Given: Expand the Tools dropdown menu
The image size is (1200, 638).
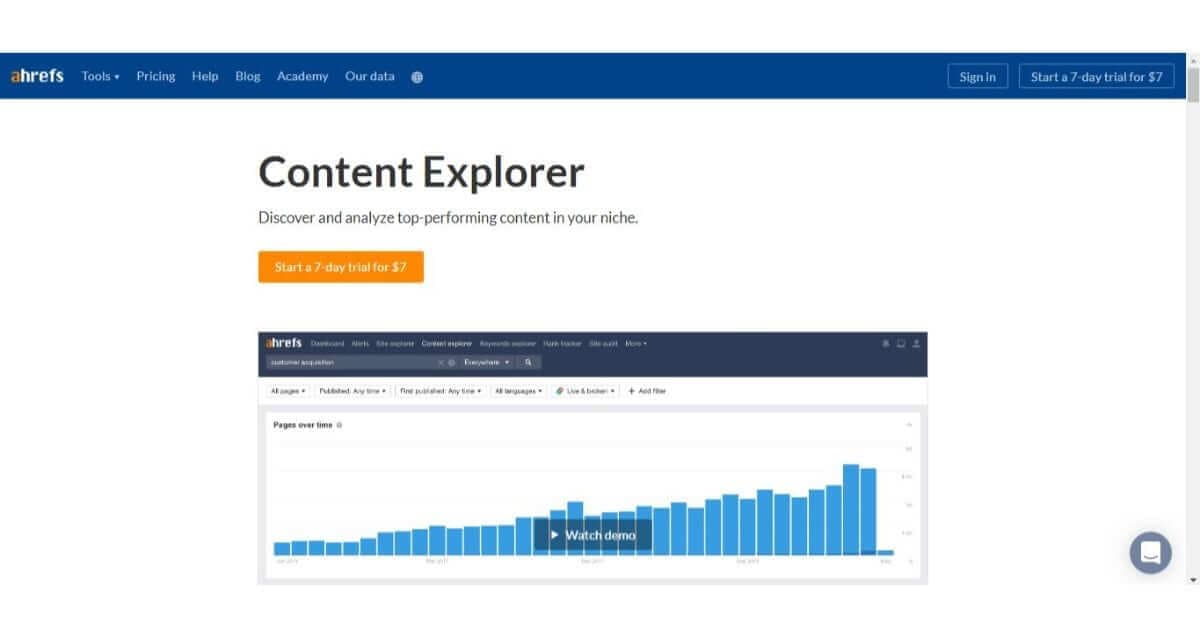Looking at the screenshot, I should click(x=100, y=76).
